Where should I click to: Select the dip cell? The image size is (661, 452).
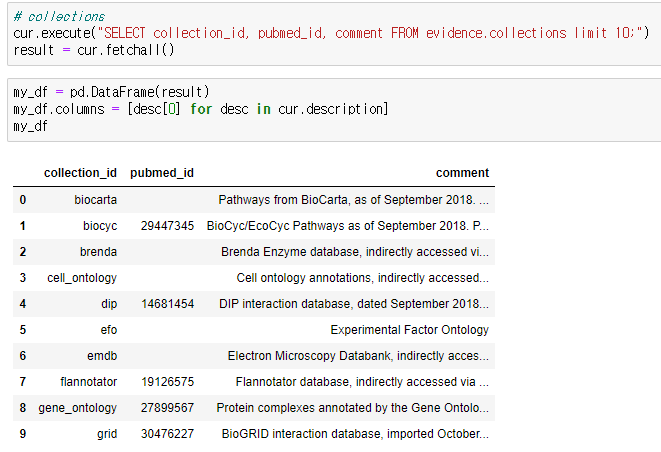tap(109, 304)
